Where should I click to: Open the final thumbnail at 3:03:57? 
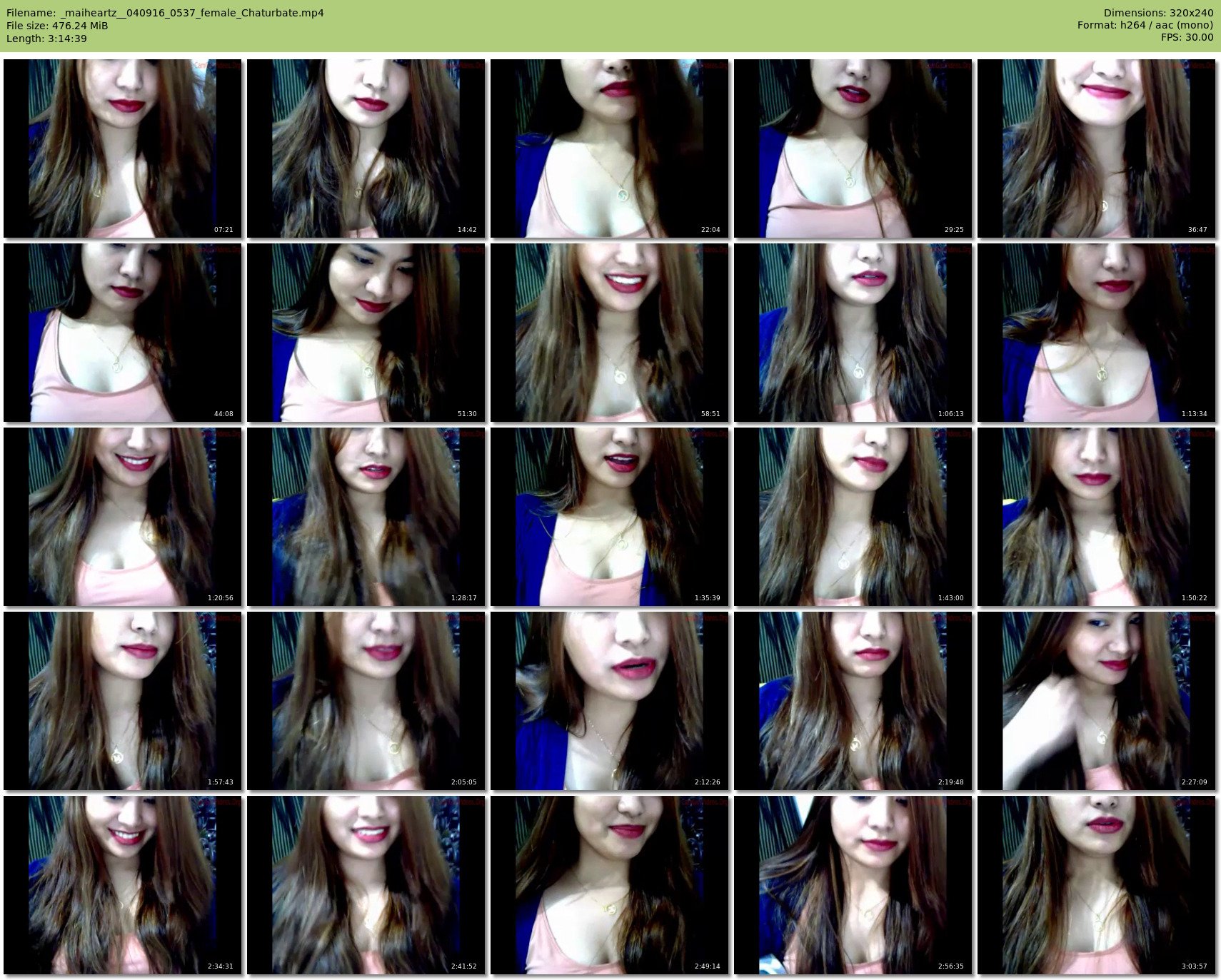[x=1096, y=885]
